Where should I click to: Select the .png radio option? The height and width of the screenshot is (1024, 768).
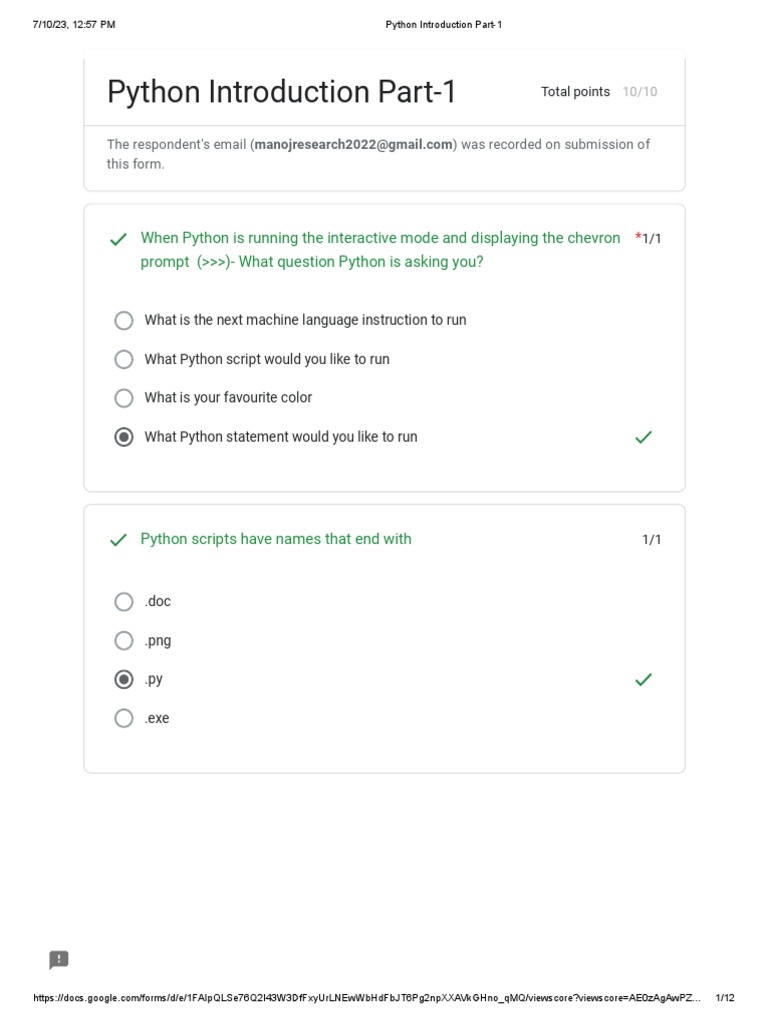124,641
